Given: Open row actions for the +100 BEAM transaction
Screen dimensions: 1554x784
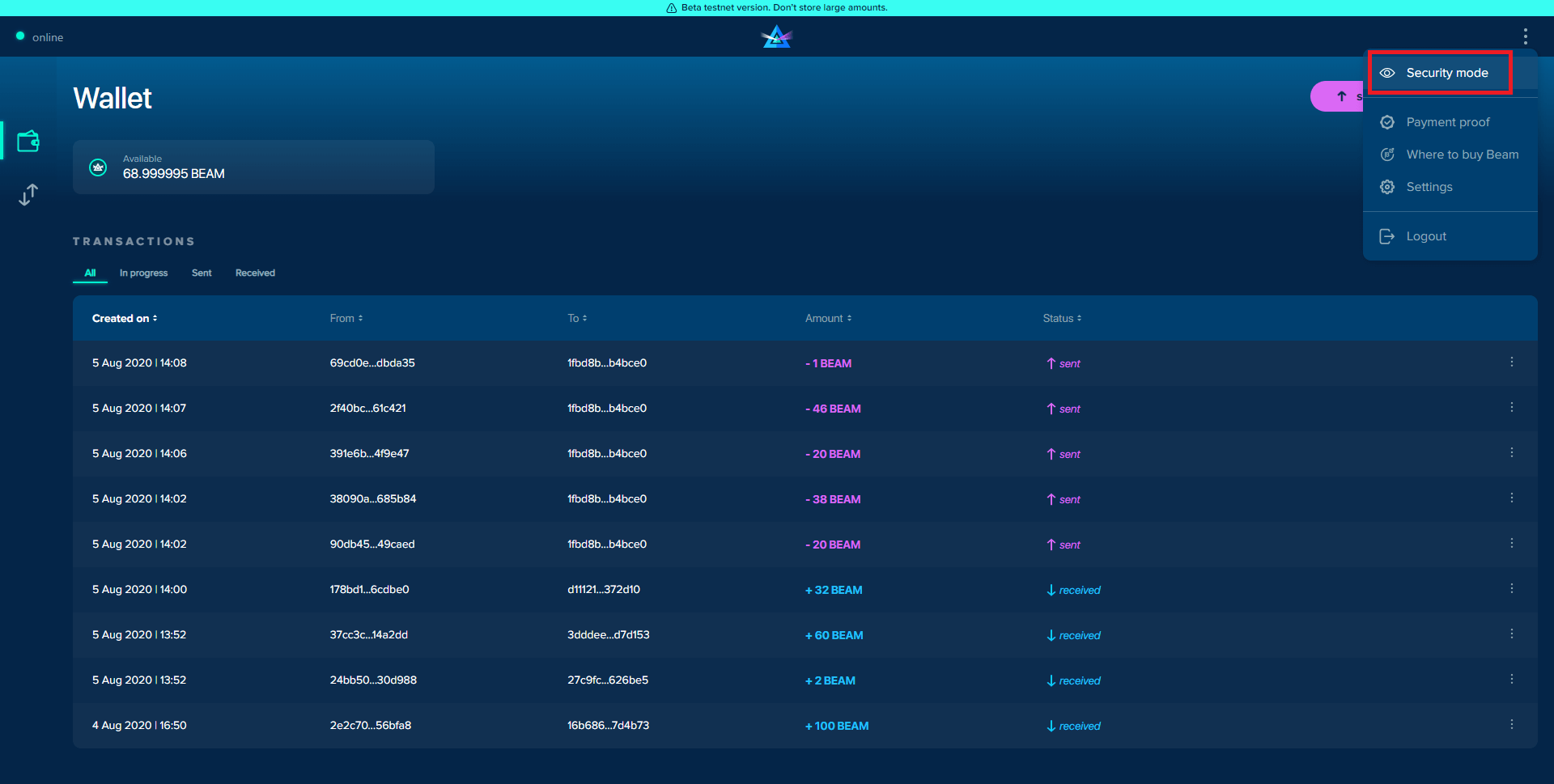Looking at the screenshot, I should [1511, 725].
